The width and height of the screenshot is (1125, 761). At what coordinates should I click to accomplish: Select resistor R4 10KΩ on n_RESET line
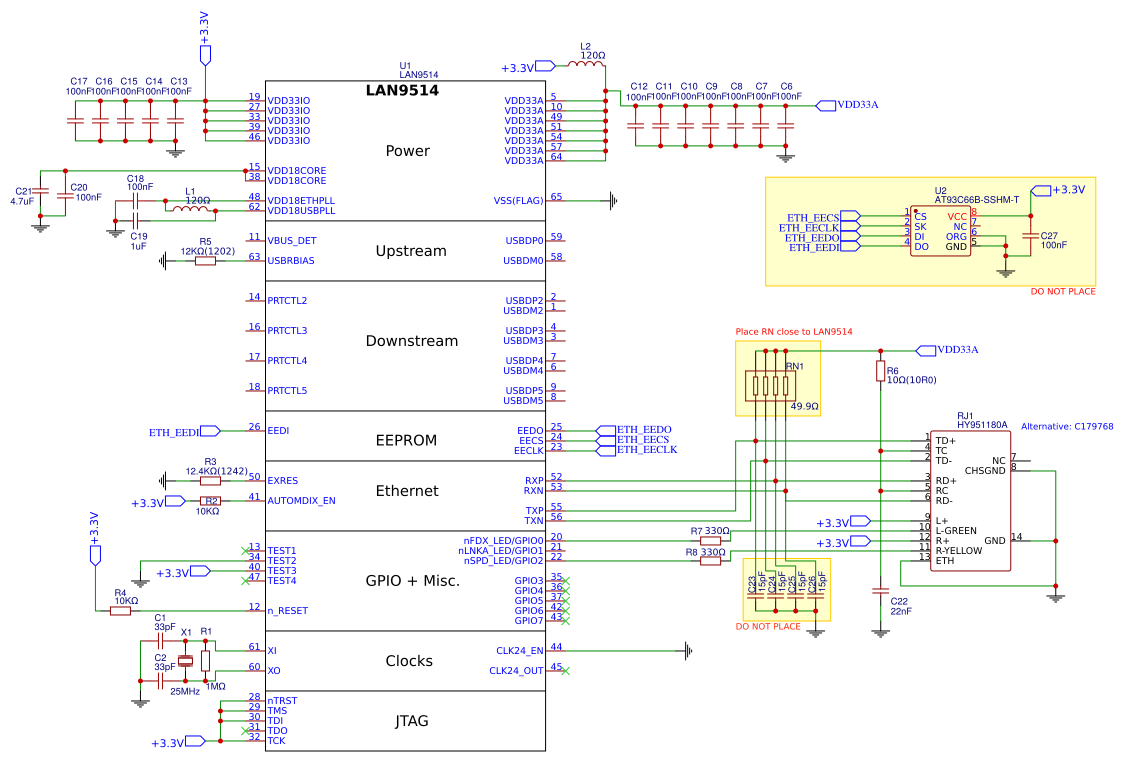click(x=121, y=611)
